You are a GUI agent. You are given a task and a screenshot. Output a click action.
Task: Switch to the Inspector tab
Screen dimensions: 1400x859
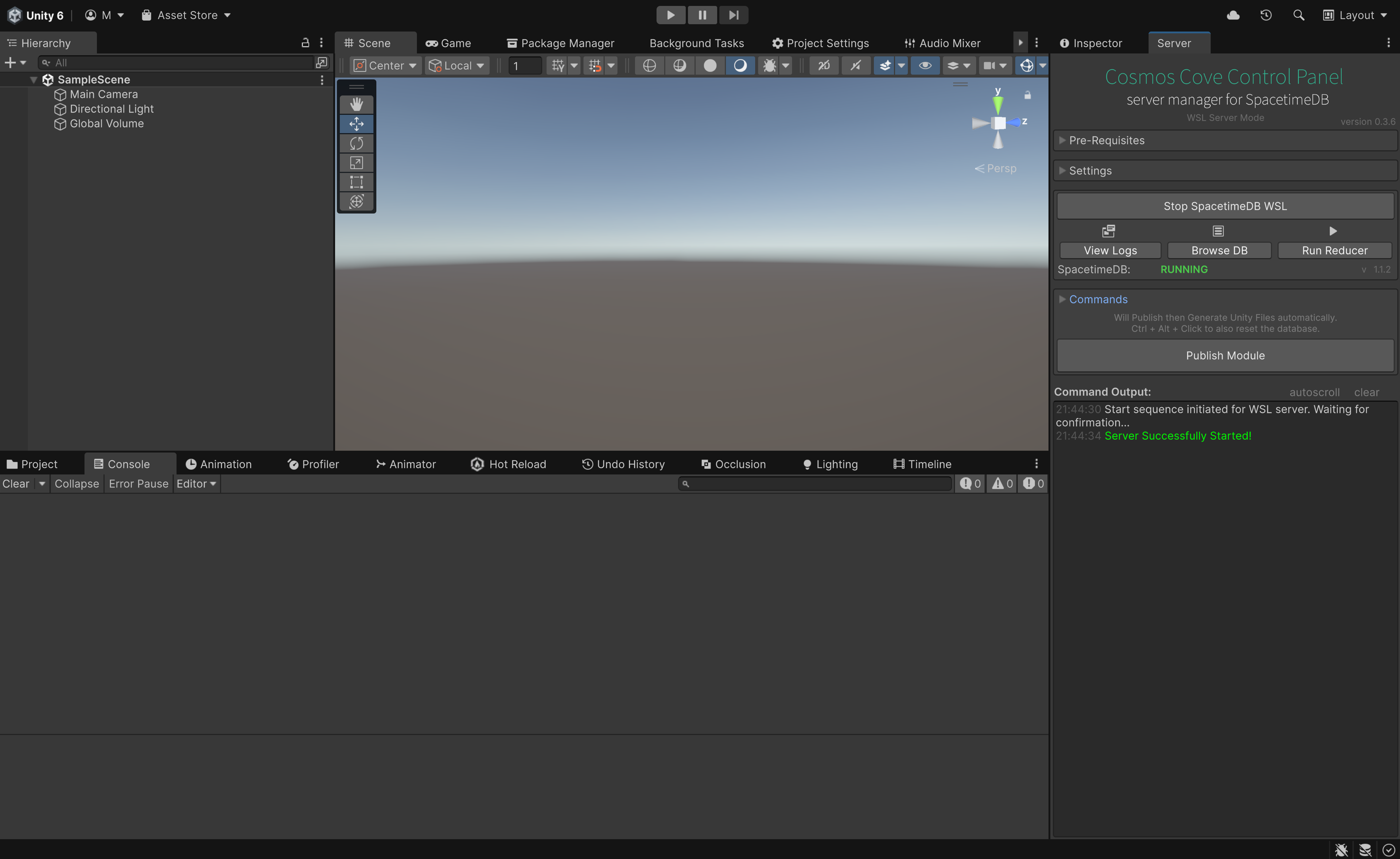pyautogui.click(x=1091, y=43)
